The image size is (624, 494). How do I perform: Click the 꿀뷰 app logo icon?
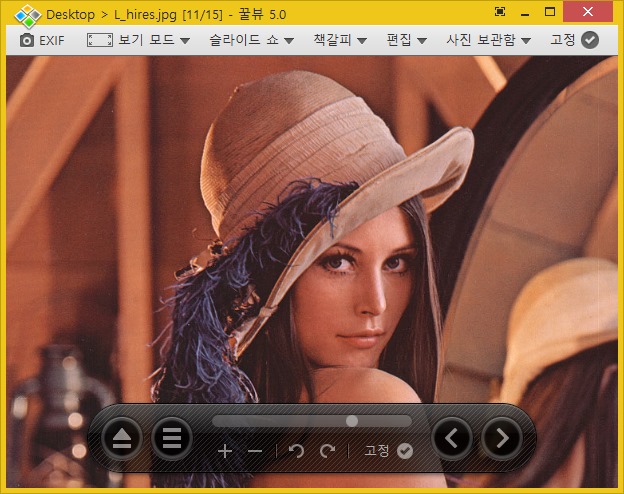point(27,16)
